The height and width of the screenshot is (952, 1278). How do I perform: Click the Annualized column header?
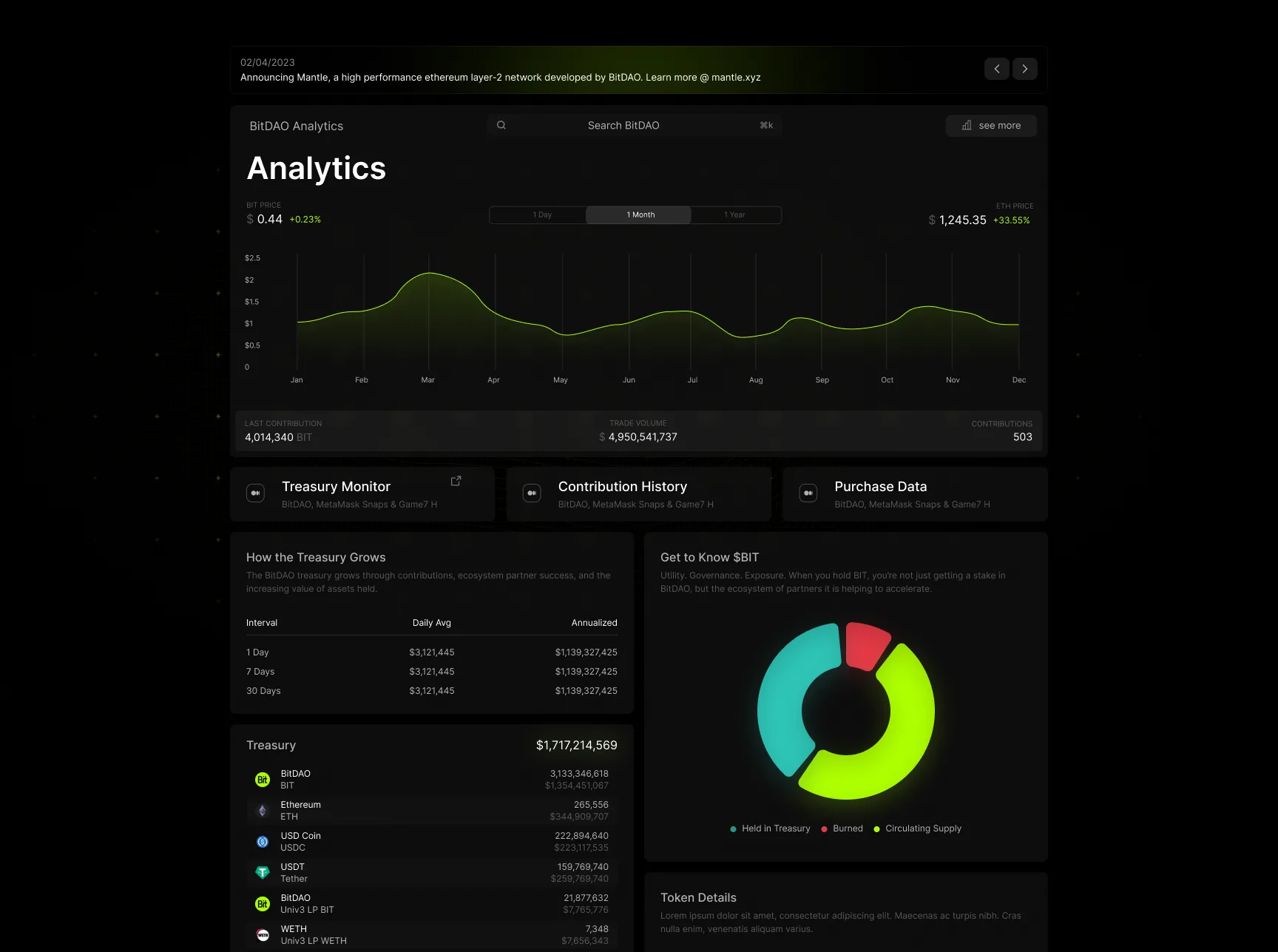pos(594,623)
